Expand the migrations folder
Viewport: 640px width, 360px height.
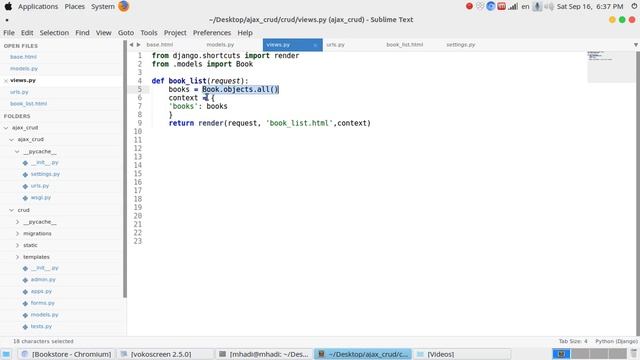coord(17,233)
